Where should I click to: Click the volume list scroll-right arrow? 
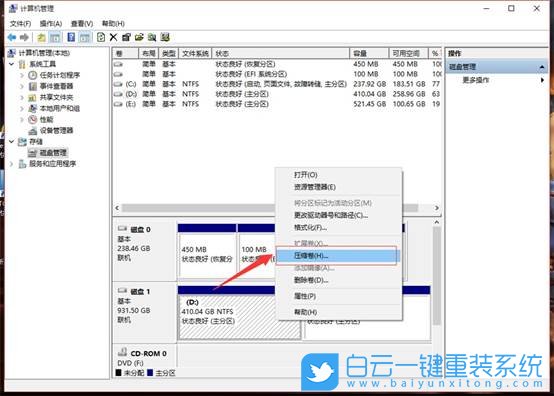point(437,208)
